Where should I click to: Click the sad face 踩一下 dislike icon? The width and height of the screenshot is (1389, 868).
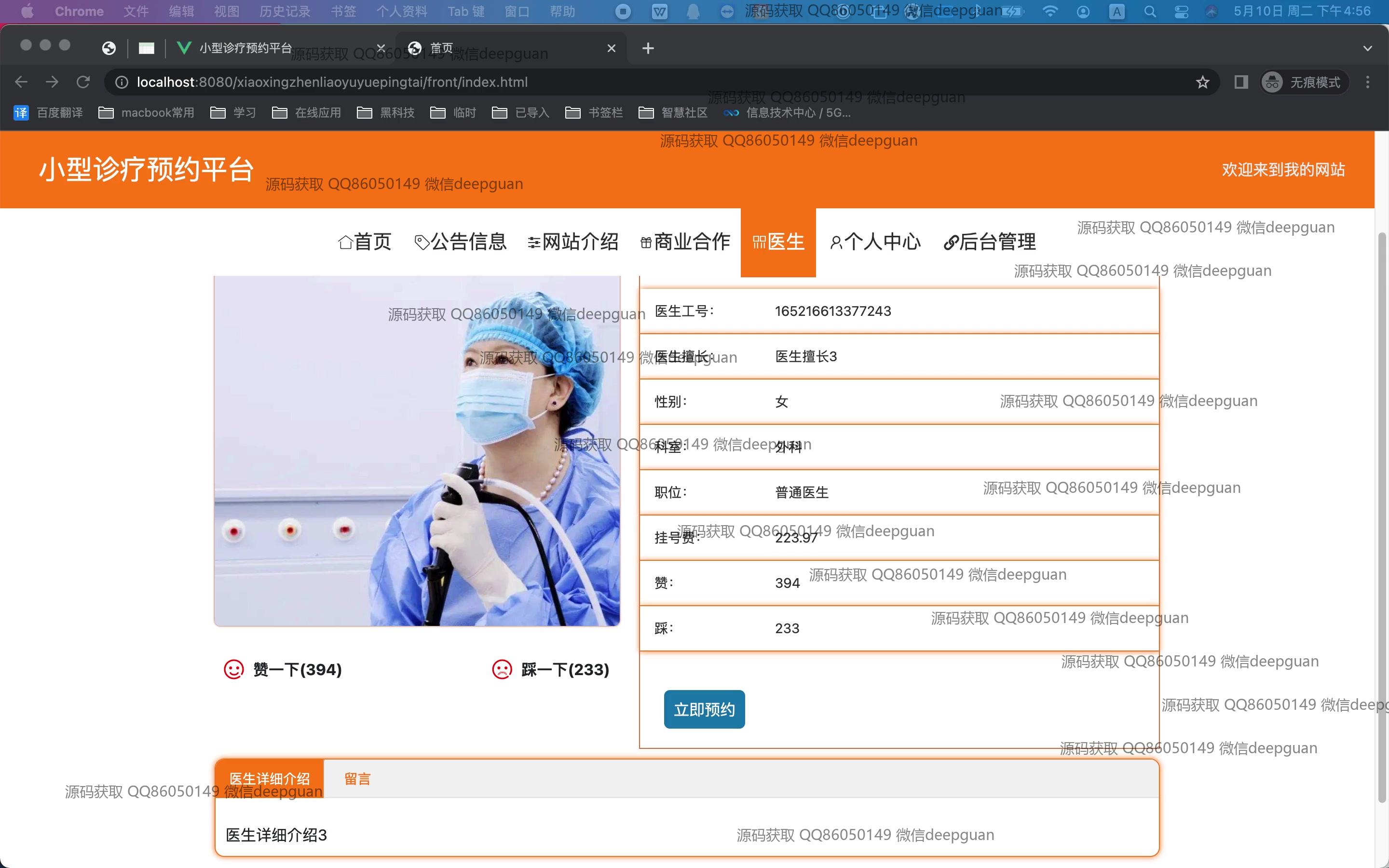click(x=502, y=669)
